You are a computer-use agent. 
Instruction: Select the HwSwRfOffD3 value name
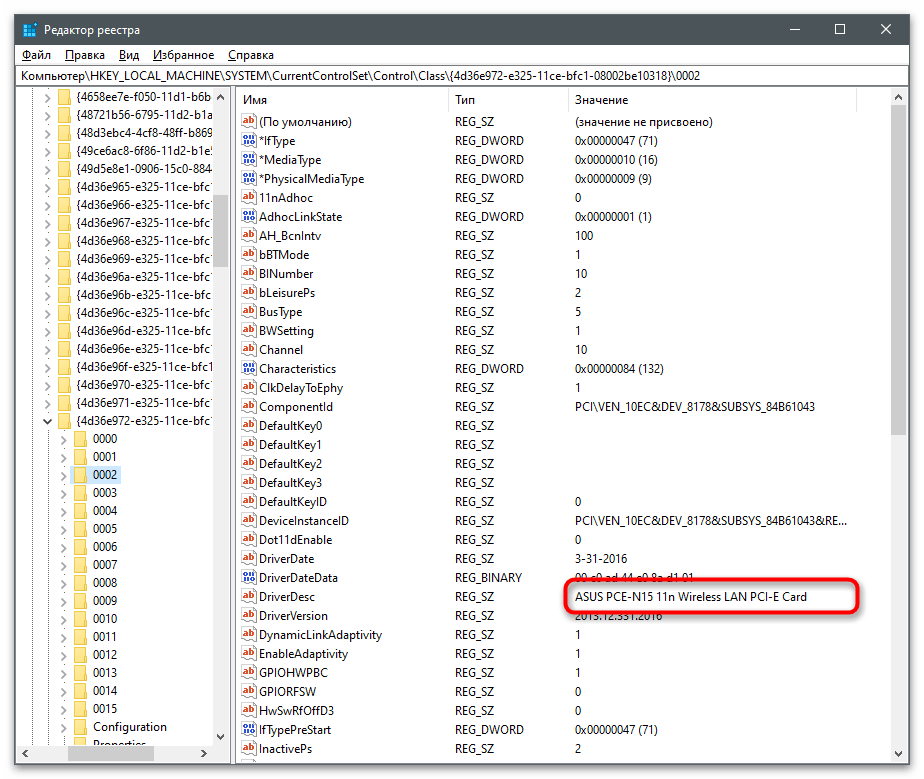tap(296, 711)
